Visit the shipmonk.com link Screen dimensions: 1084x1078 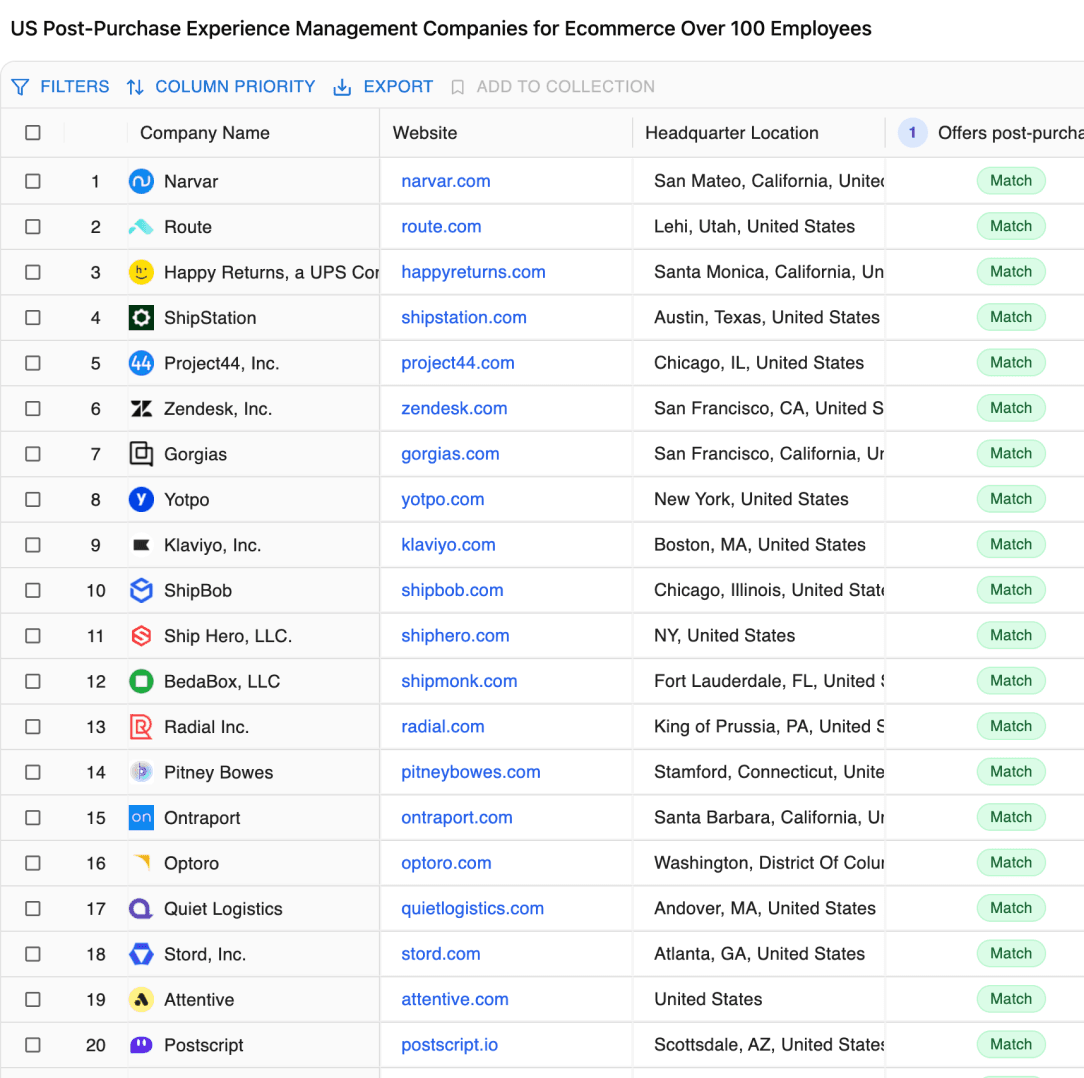point(459,681)
